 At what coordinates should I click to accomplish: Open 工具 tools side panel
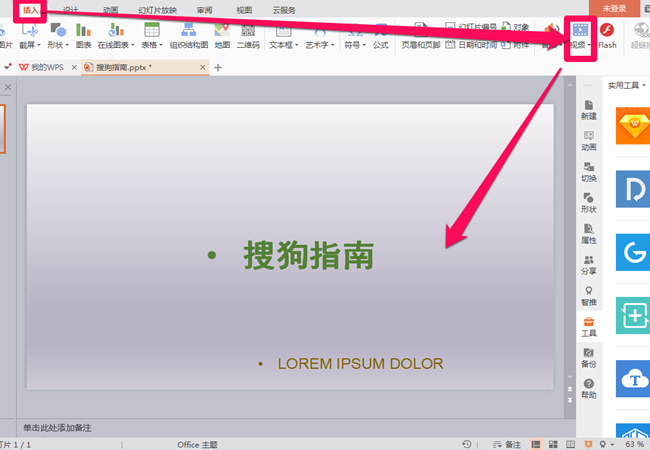589,327
